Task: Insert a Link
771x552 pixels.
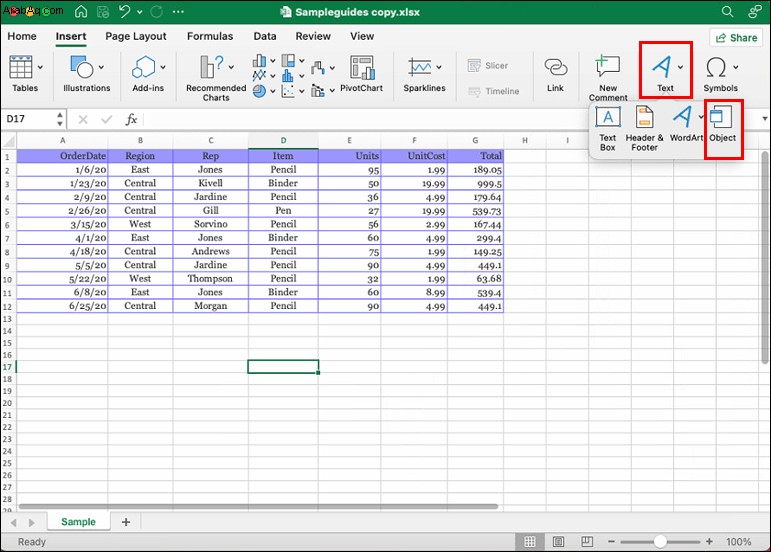Action: point(555,74)
